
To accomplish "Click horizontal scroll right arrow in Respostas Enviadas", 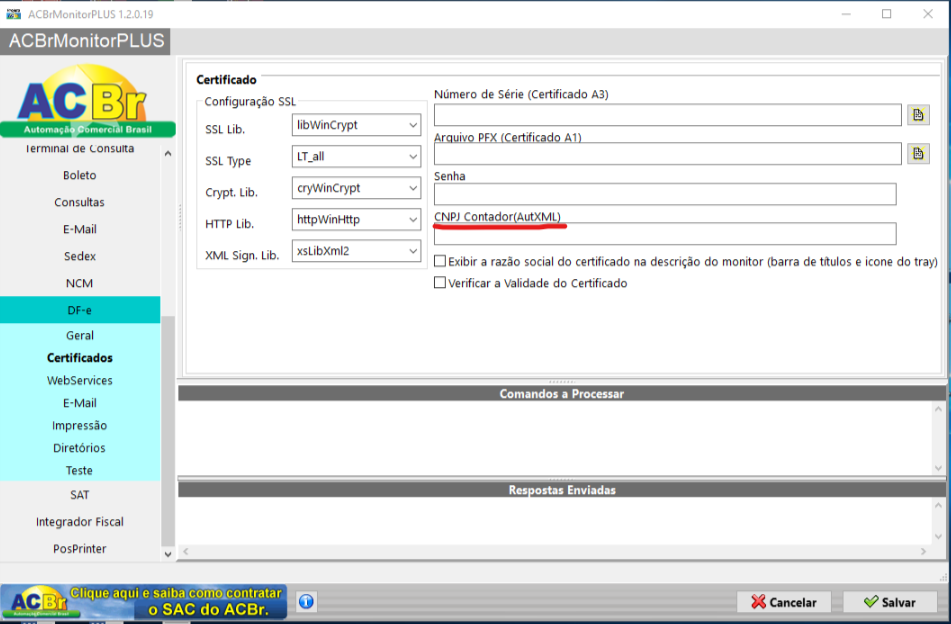I will [924, 551].
